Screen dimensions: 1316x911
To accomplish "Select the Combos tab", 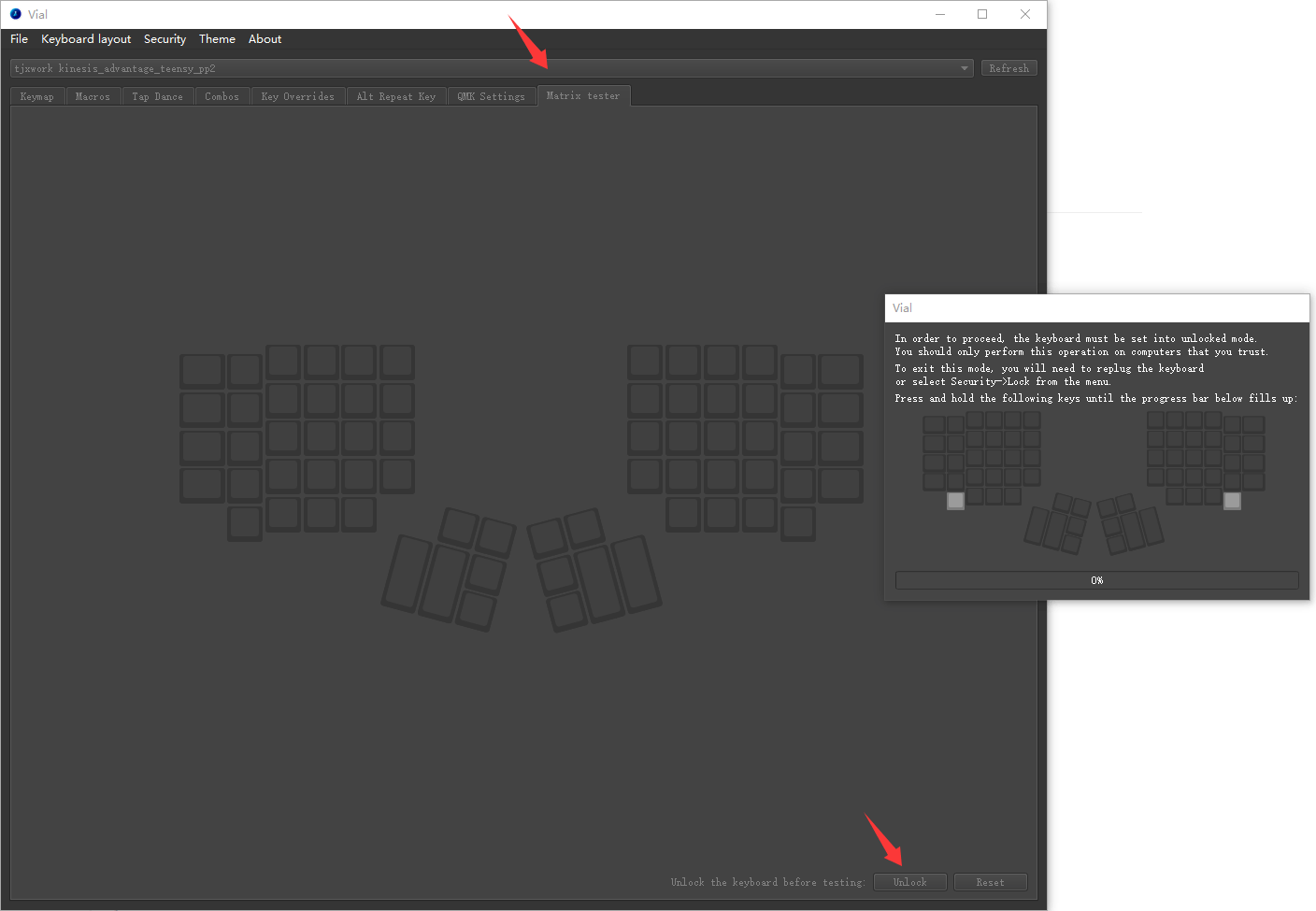I will pos(222,96).
